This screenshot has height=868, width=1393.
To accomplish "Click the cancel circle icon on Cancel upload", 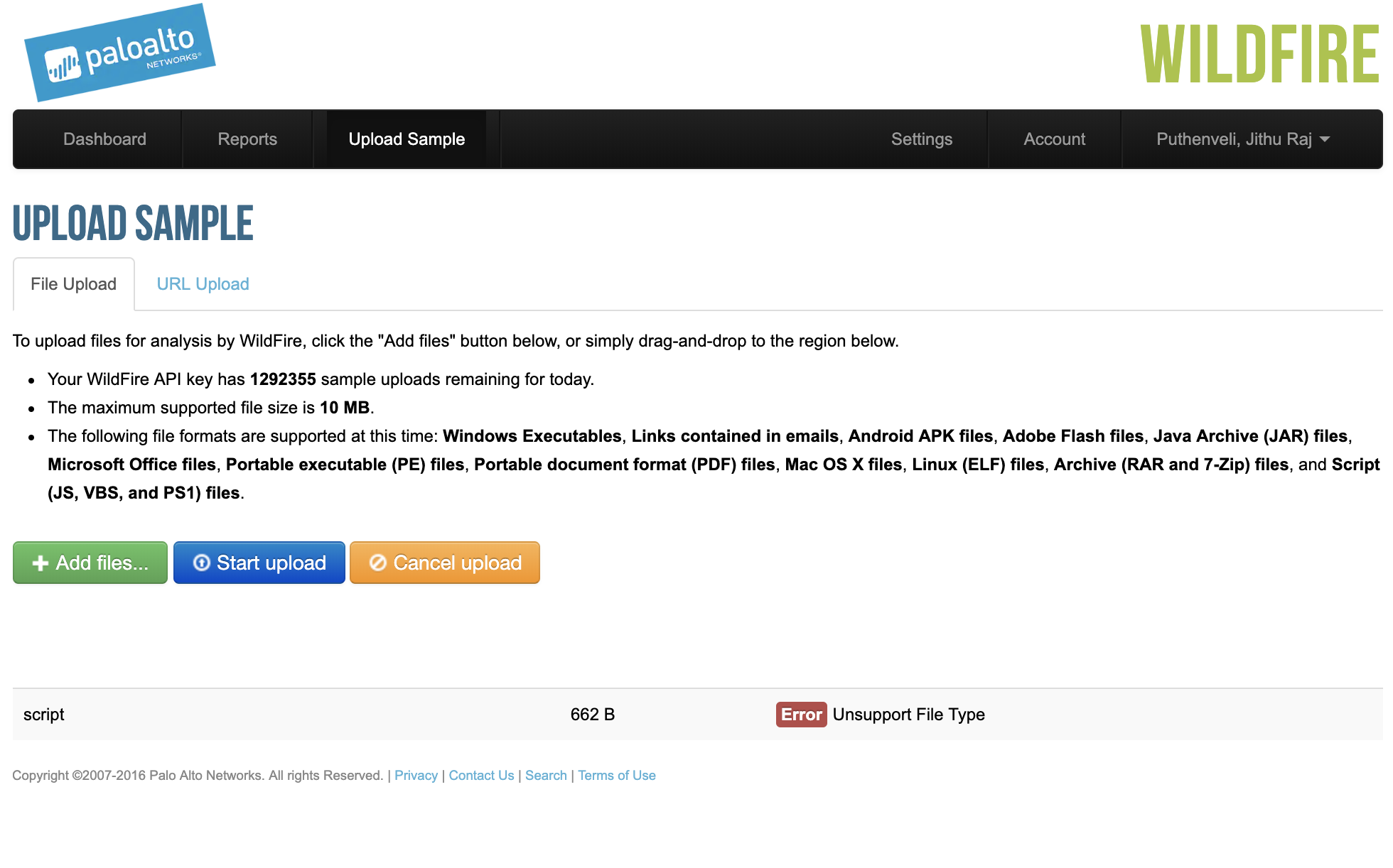I will point(377,563).
